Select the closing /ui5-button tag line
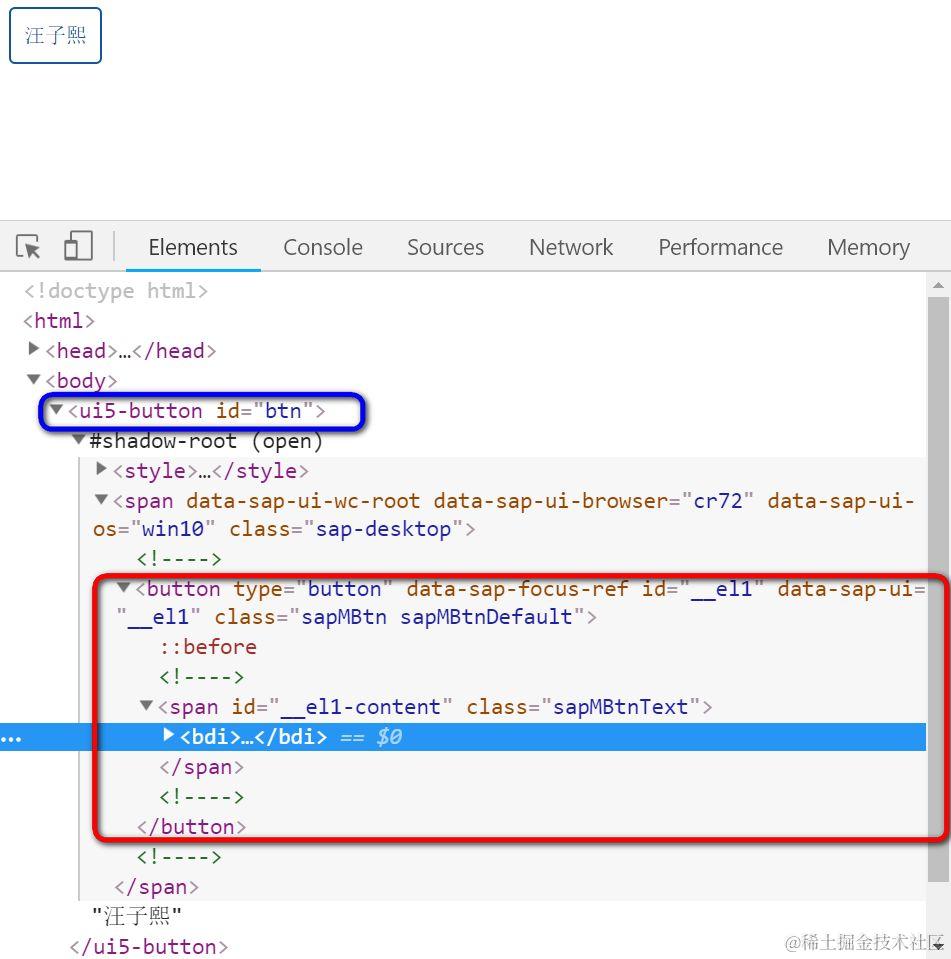This screenshot has width=951, height=959. pos(149,946)
